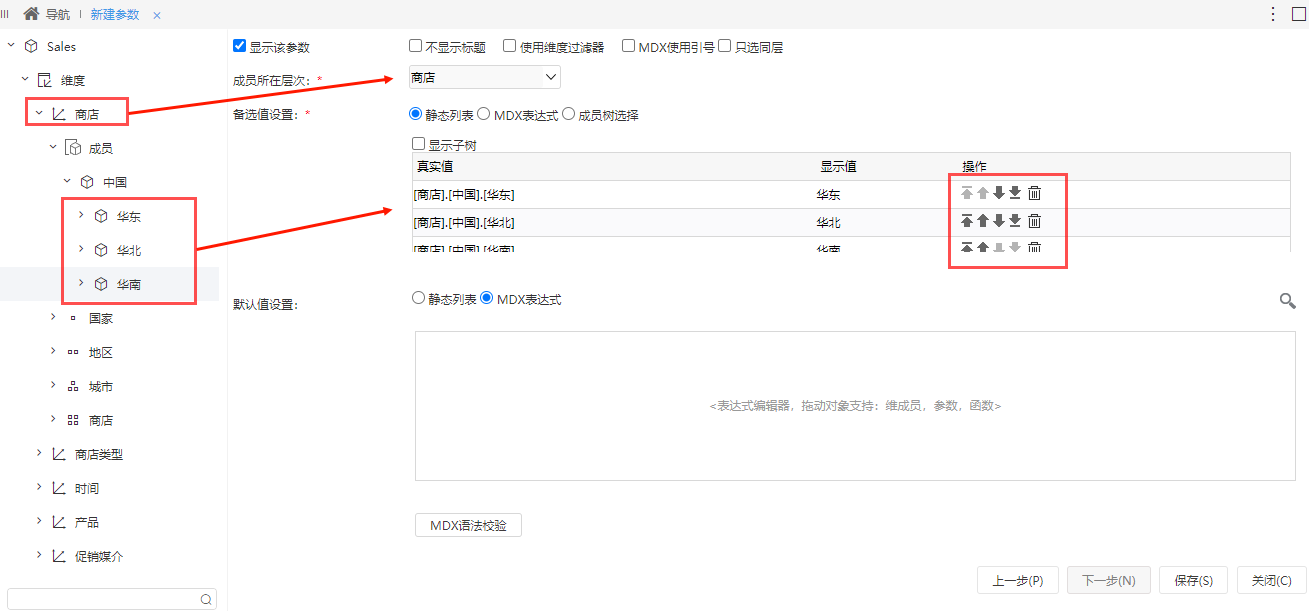Viewport: 1309px width, 611px height.
Task: Move the 华东 row up one
Action: pos(983,193)
